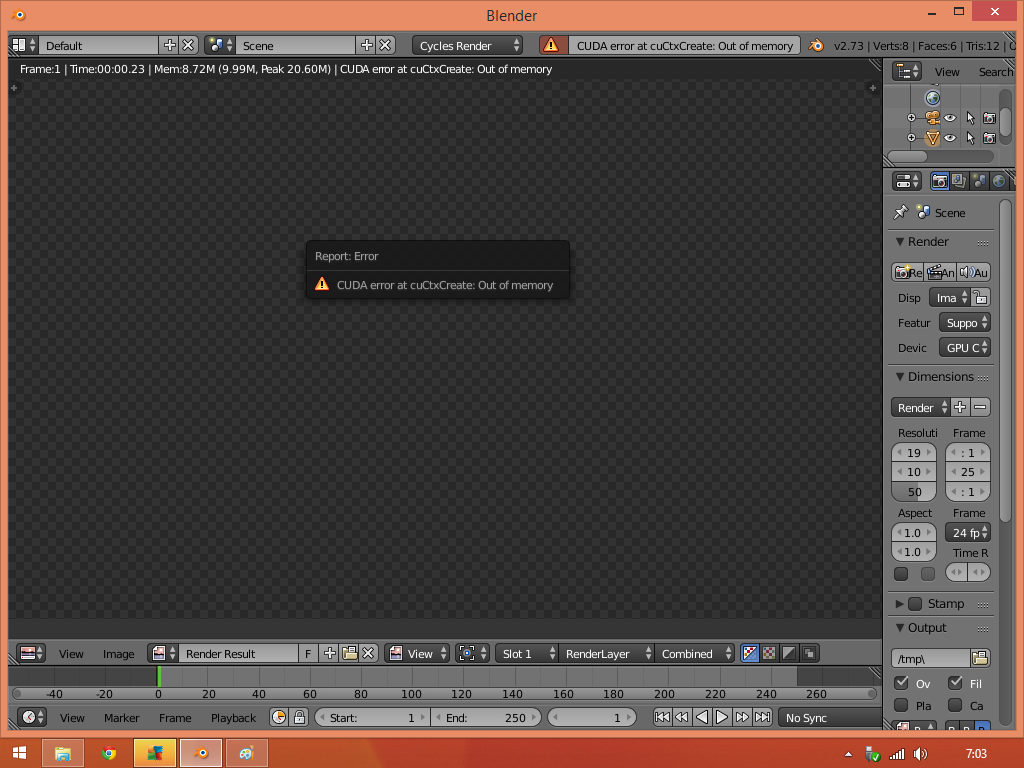Pin the properties context
The height and width of the screenshot is (768, 1024).
[901, 212]
